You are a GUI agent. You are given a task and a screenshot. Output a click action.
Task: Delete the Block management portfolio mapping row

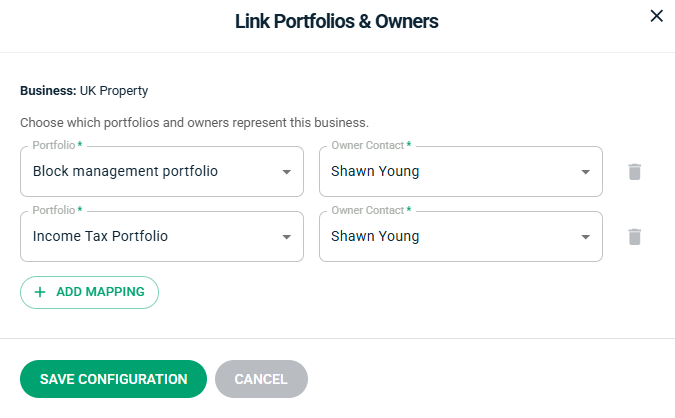pos(634,172)
